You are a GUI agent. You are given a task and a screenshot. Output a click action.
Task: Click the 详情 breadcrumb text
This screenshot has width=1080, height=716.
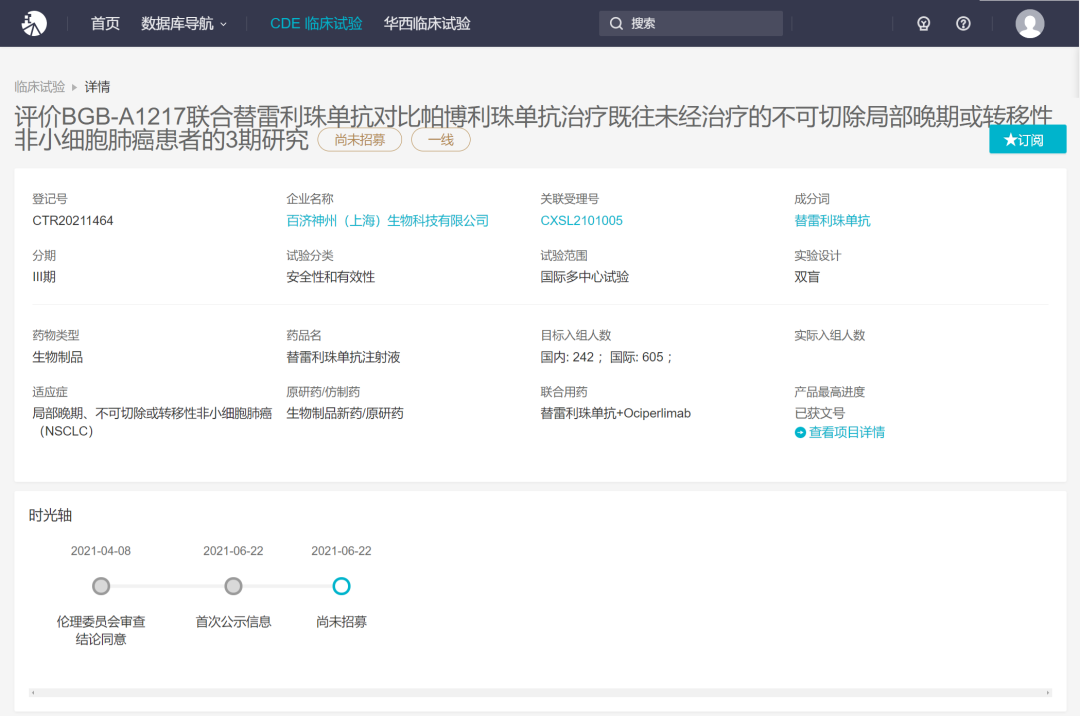coord(97,87)
